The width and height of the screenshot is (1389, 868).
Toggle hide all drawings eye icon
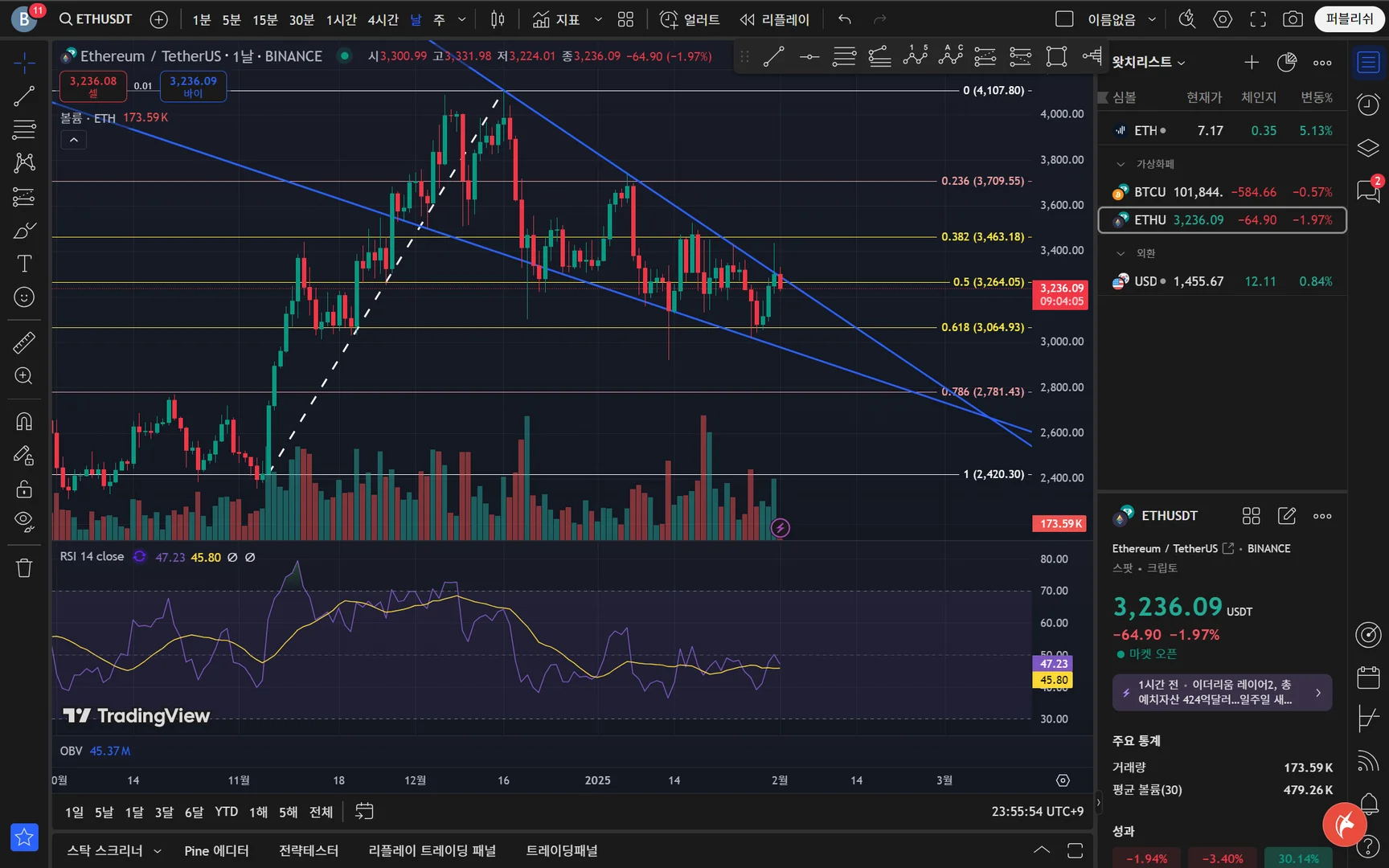click(24, 522)
